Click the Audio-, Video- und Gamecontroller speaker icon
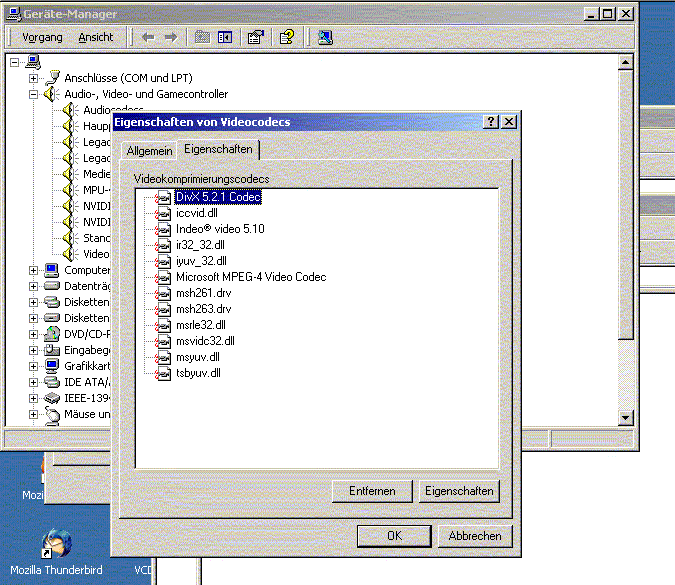Viewport: 675px width, 585px height. (x=52, y=94)
